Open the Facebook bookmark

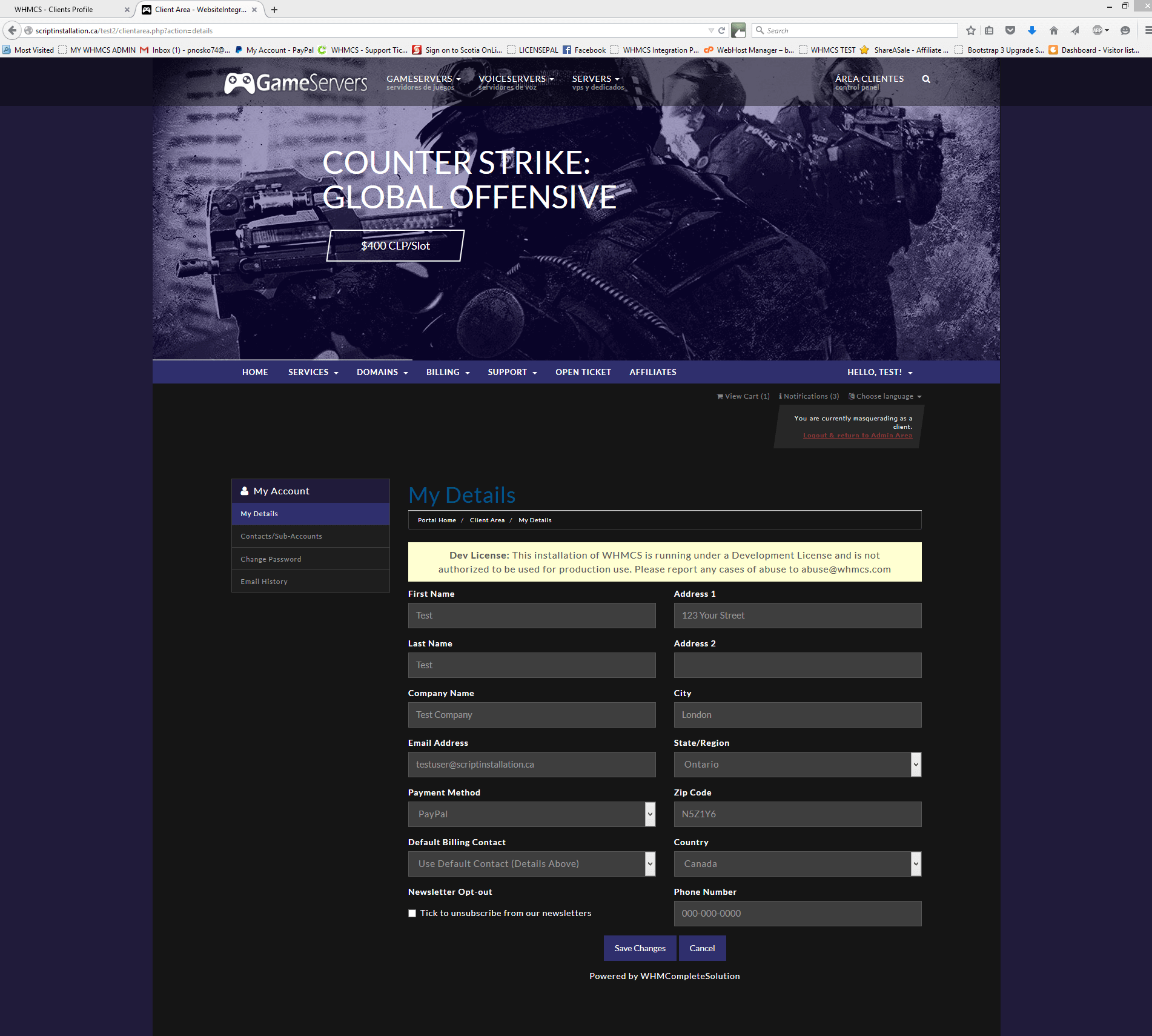pos(584,50)
